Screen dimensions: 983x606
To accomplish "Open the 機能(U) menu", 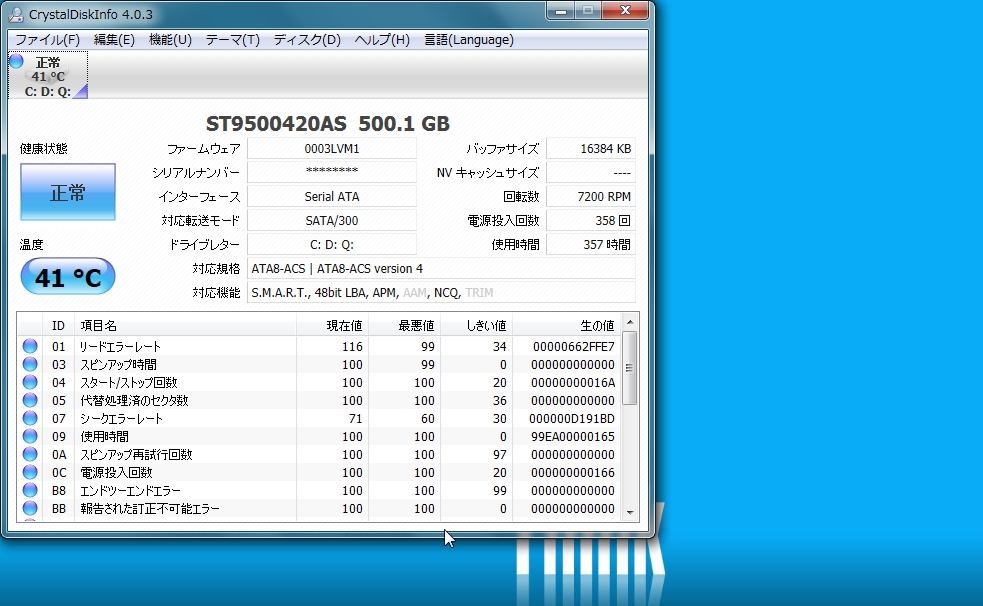I will click(170, 40).
